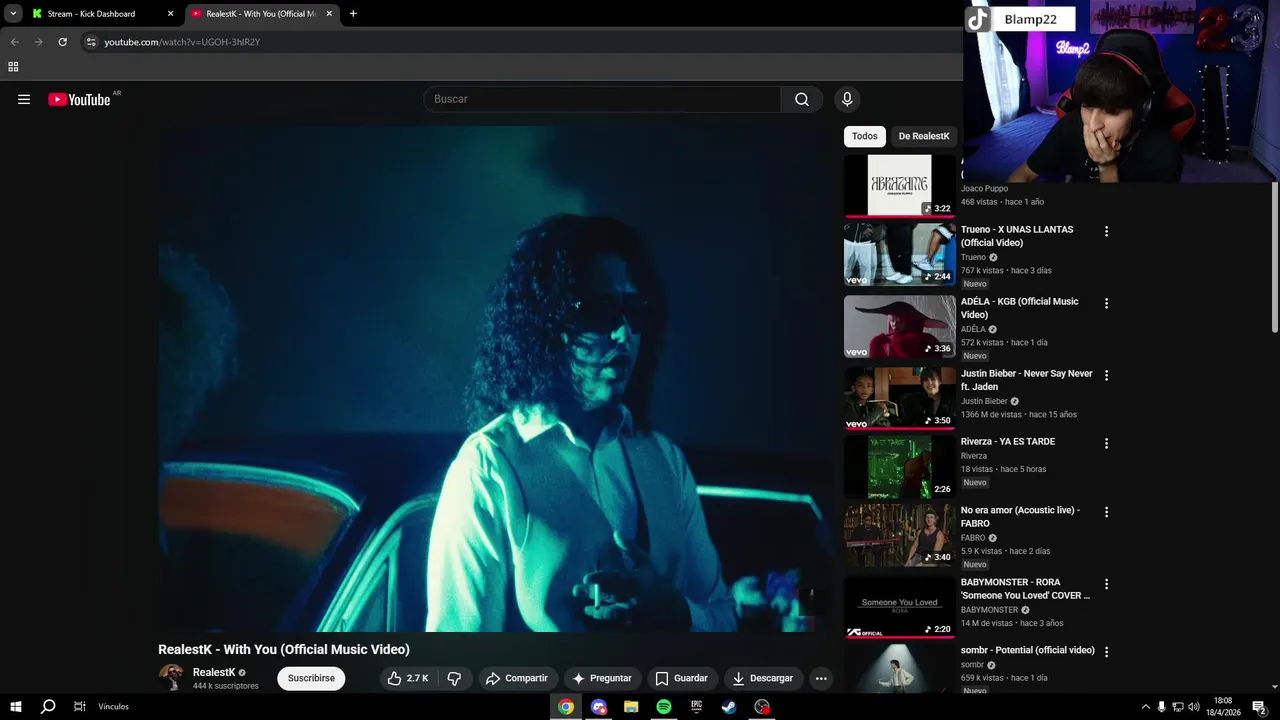The height and width of the screenshot is (720, 1280).
Task: Open options menu for BABYMONSTER - RORA video
Action: [x=1106, y=584]
